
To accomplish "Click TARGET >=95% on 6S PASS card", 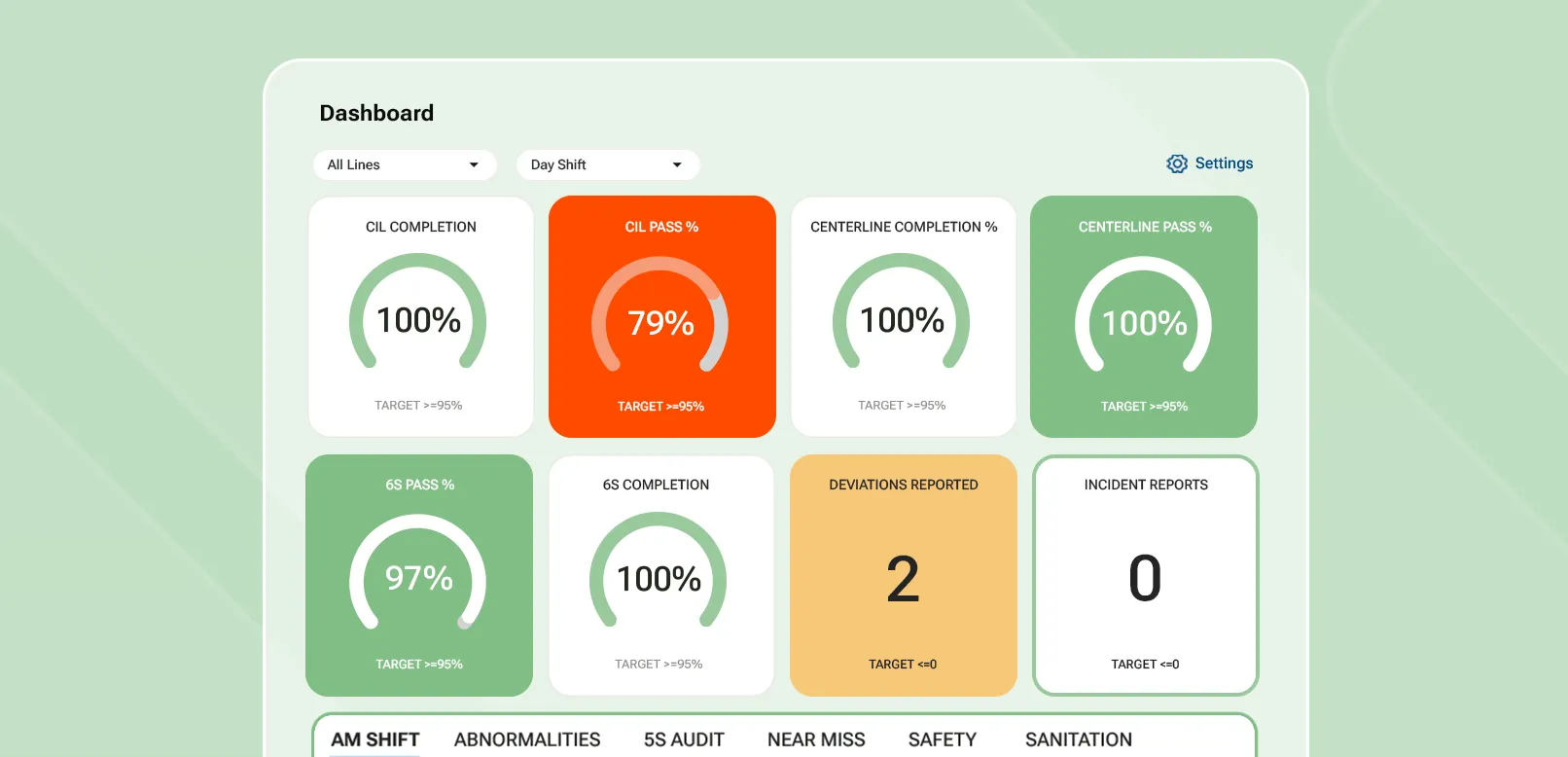I will (x=419, y=665).
